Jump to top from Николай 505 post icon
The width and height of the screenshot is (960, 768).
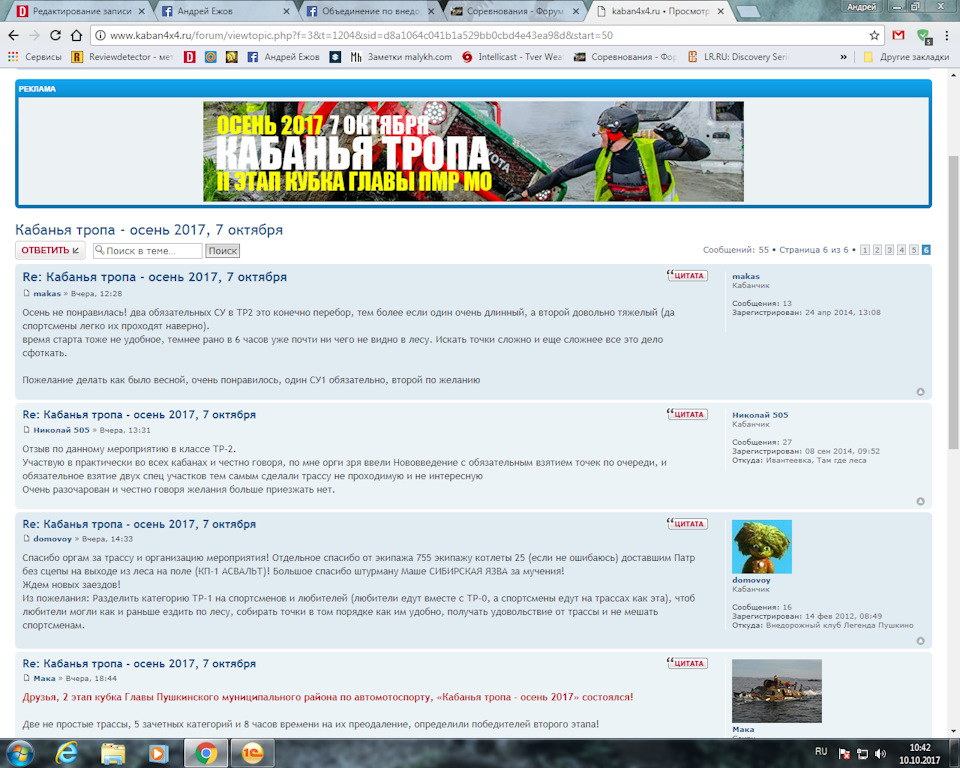[x=920, y=502]
